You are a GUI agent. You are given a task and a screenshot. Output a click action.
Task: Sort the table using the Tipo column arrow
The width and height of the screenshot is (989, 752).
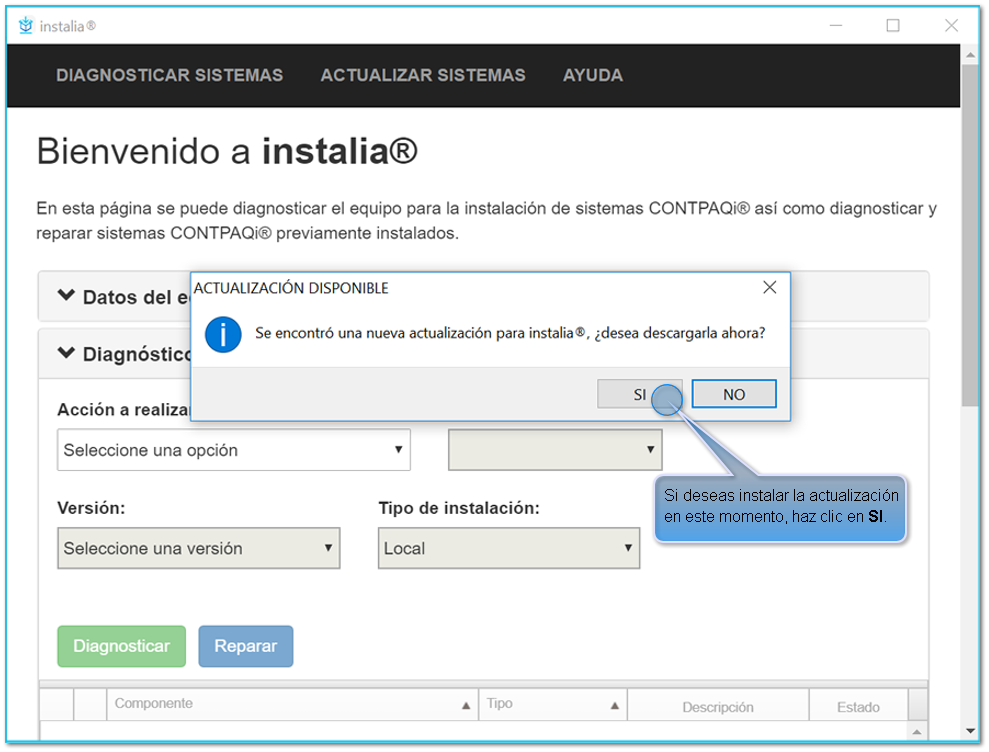pyautogui.click(x=615, y=705)
